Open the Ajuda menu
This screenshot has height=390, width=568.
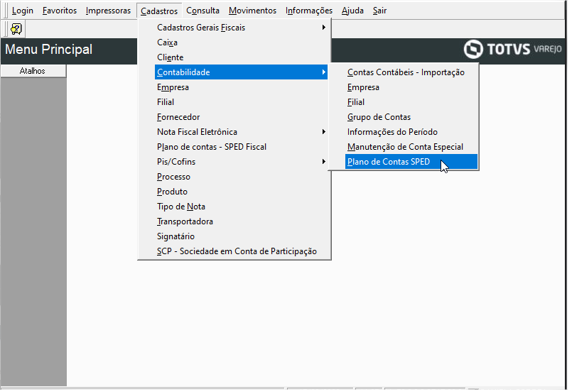[x=352, y=11]
